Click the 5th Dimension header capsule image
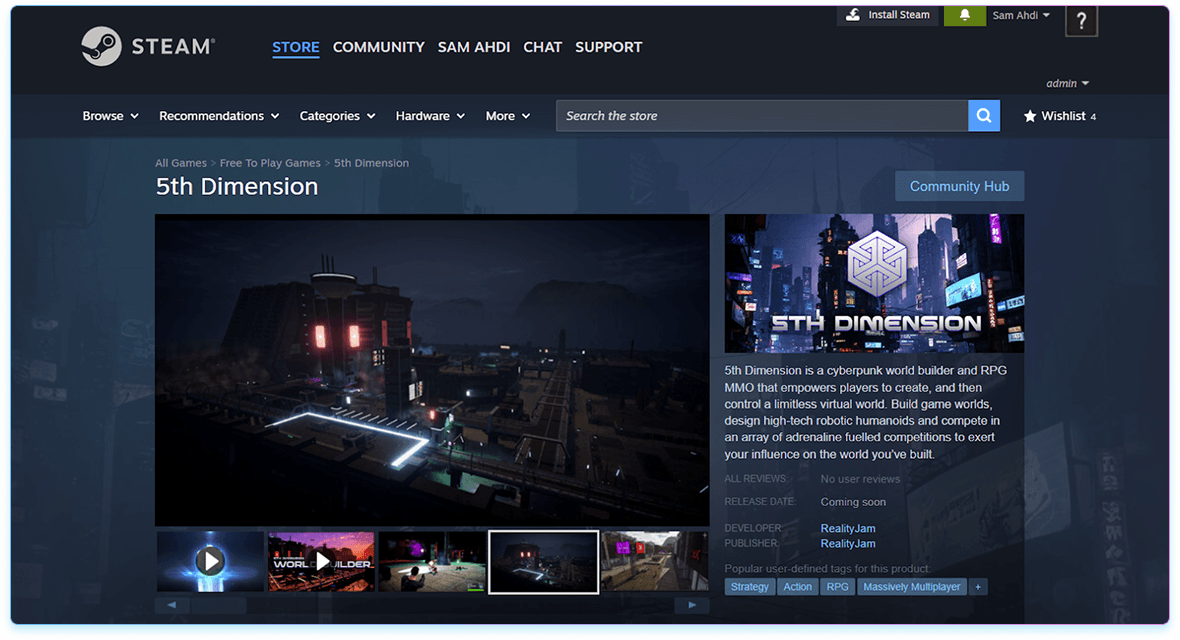Screen dimensions: 1180x640 (874, 283)
